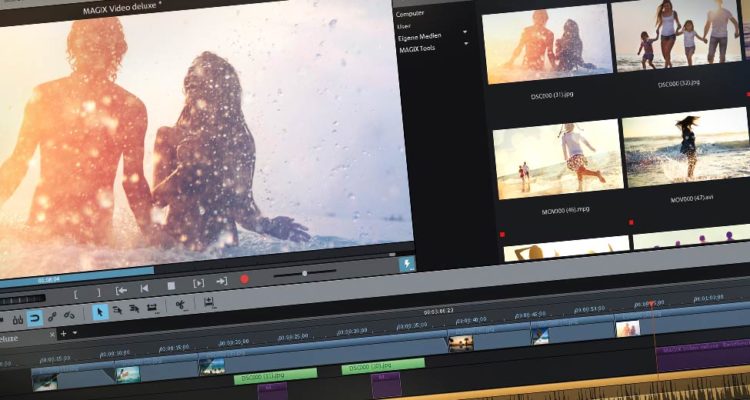
Task: Go to beginning of the movie
Action: (144, 288)
